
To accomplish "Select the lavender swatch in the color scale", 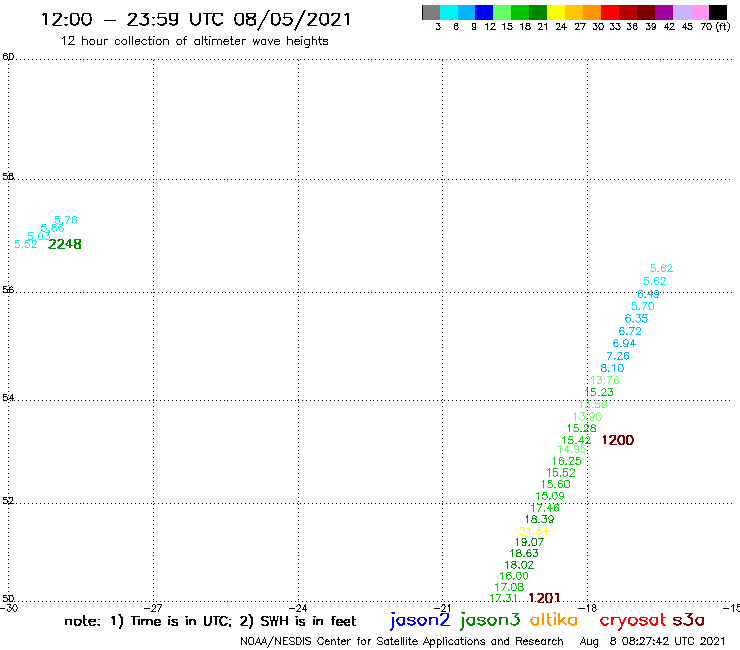I will [681, 12].
